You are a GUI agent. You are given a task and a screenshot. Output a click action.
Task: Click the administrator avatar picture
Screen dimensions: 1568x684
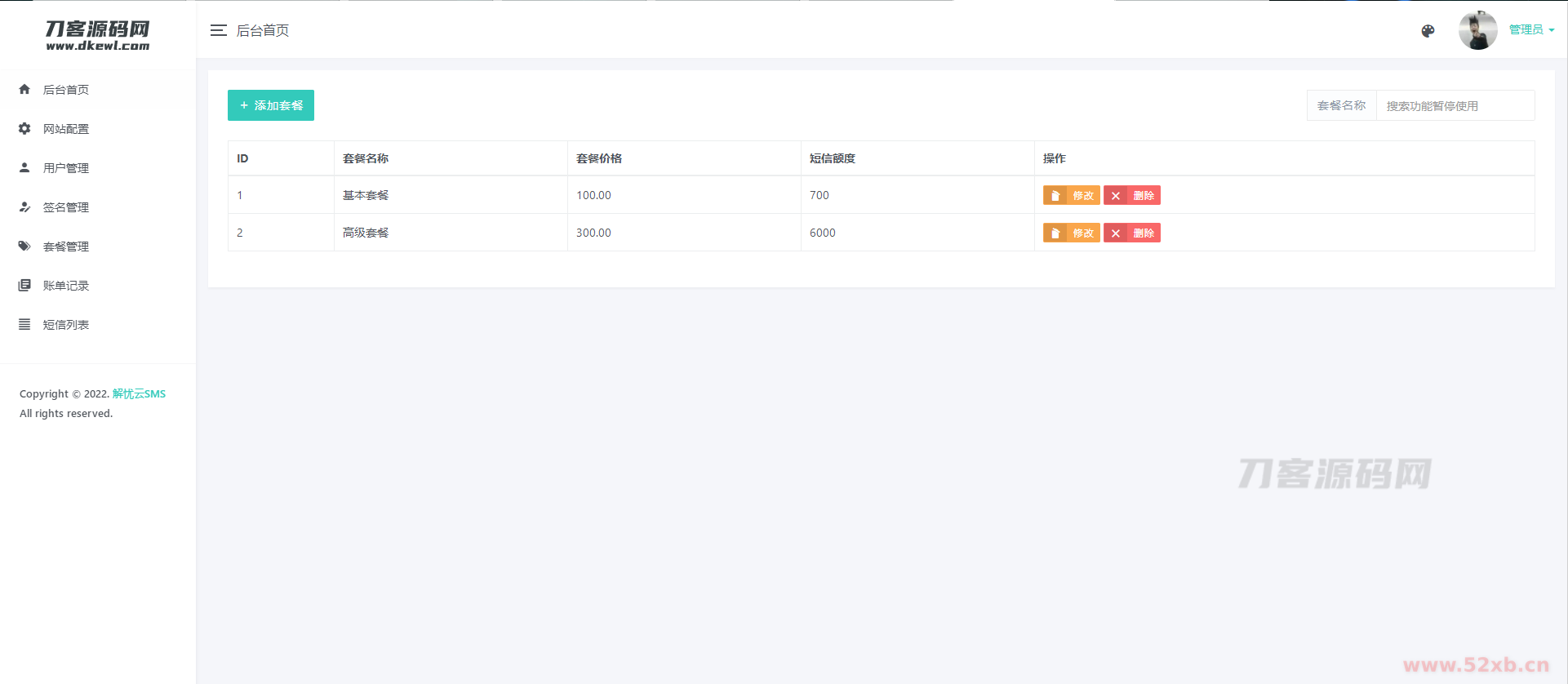[1477, 31]
